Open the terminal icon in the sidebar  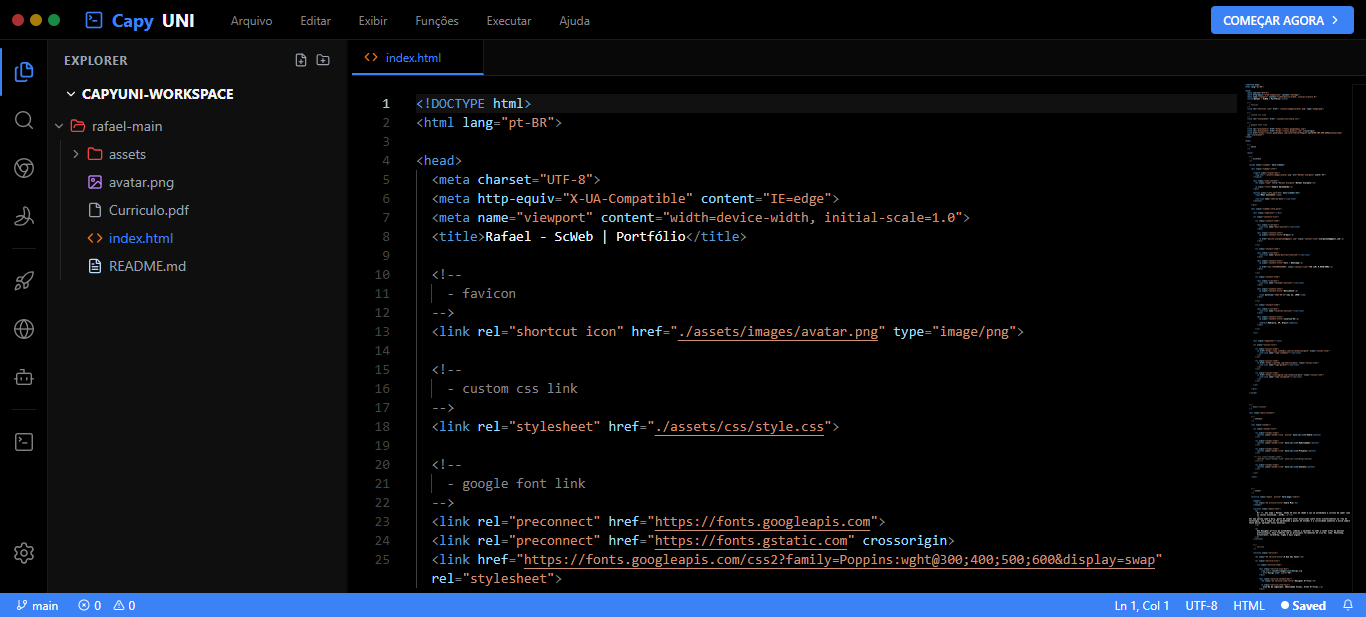point(24,442)
